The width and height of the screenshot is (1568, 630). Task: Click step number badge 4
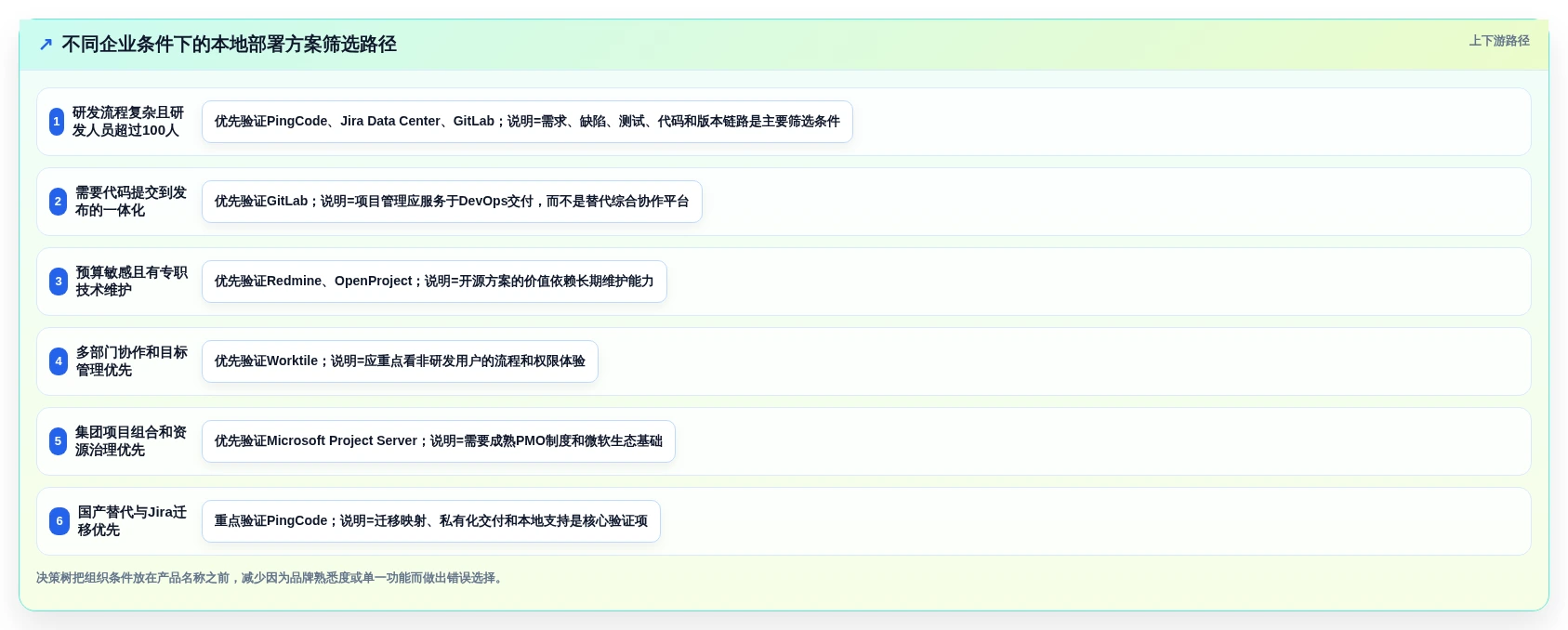59,361
